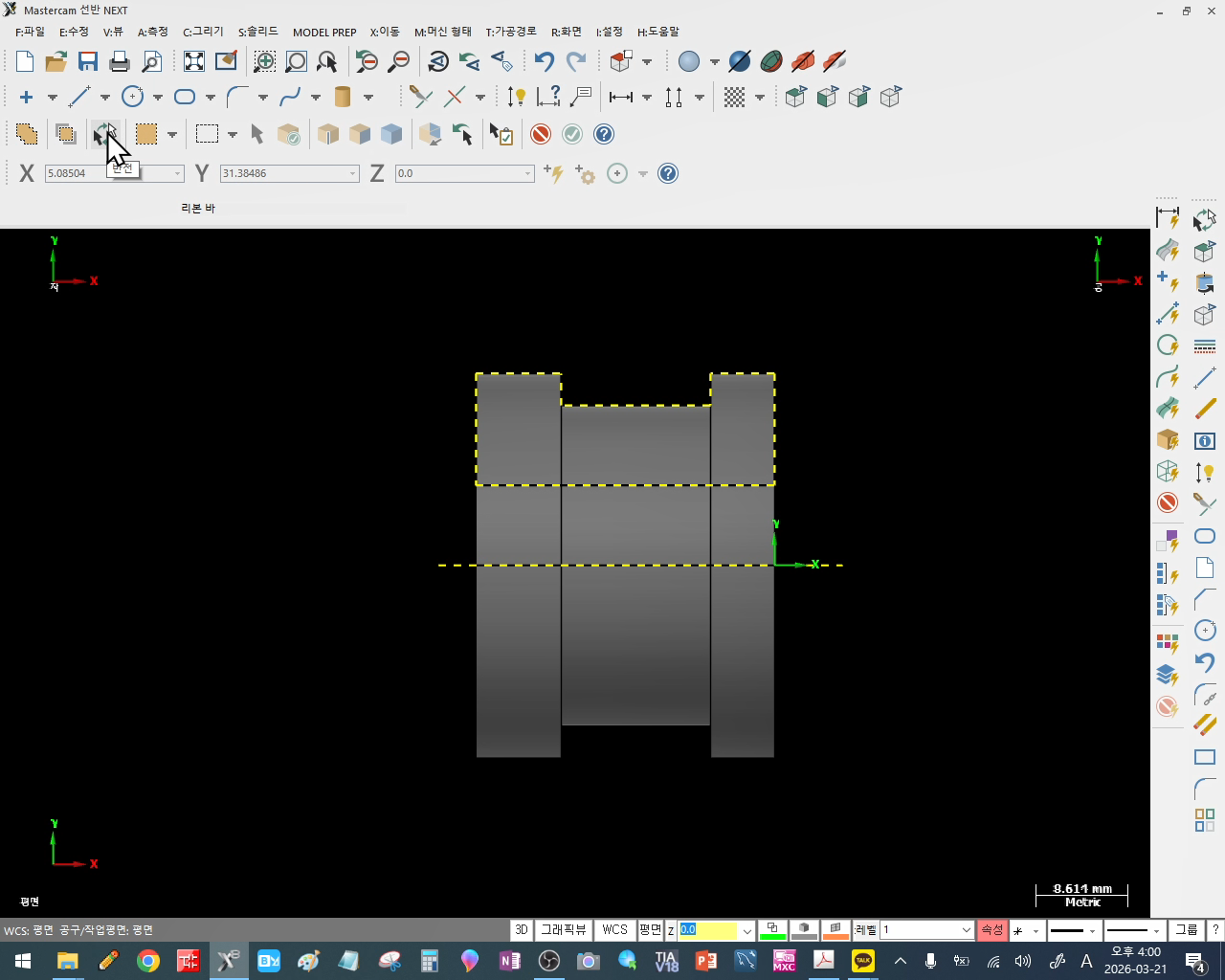Expand the X coordinate dropdown
This screenshot has width=1225, height=980.
tap(177, 173)
